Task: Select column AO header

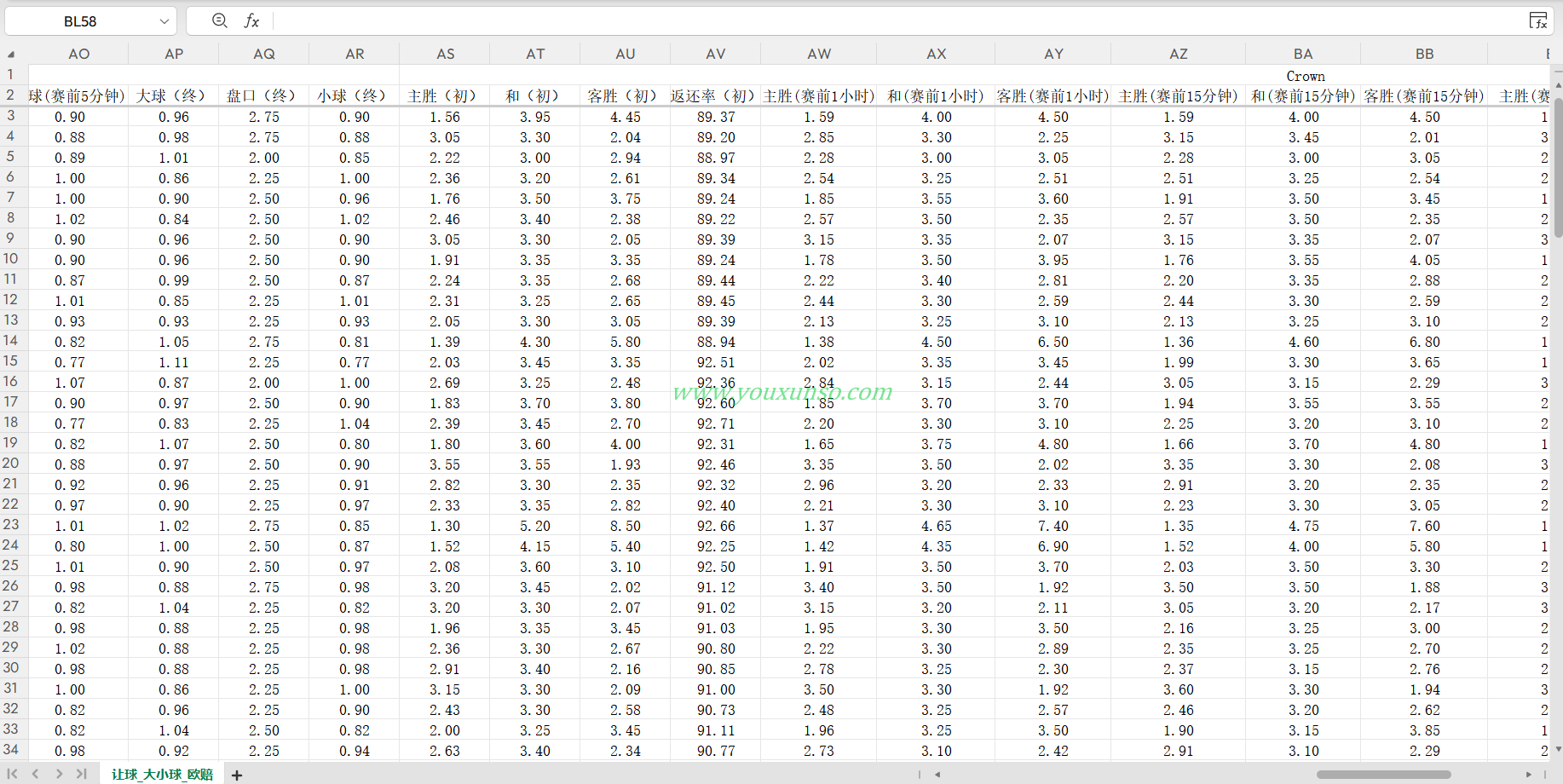Action: pyautogui.click(x=78, y=54)
